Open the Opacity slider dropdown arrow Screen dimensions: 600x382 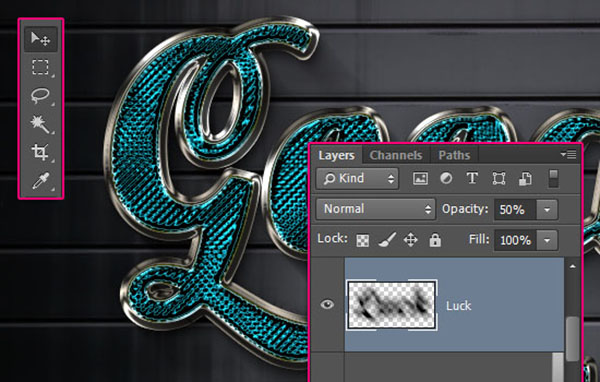click(547, 209)
